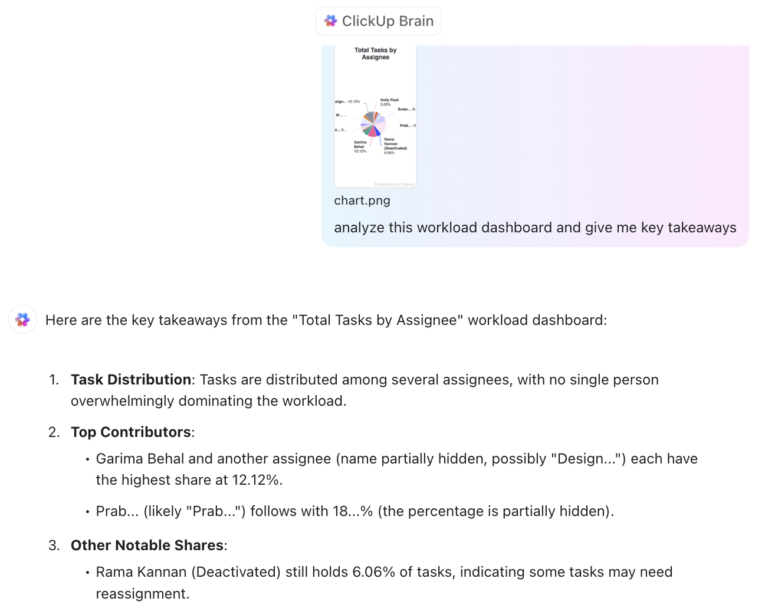Click the pie chart graphic in the attachment
Viewport: 768px width, 608px height.
(x=373, y=124)
